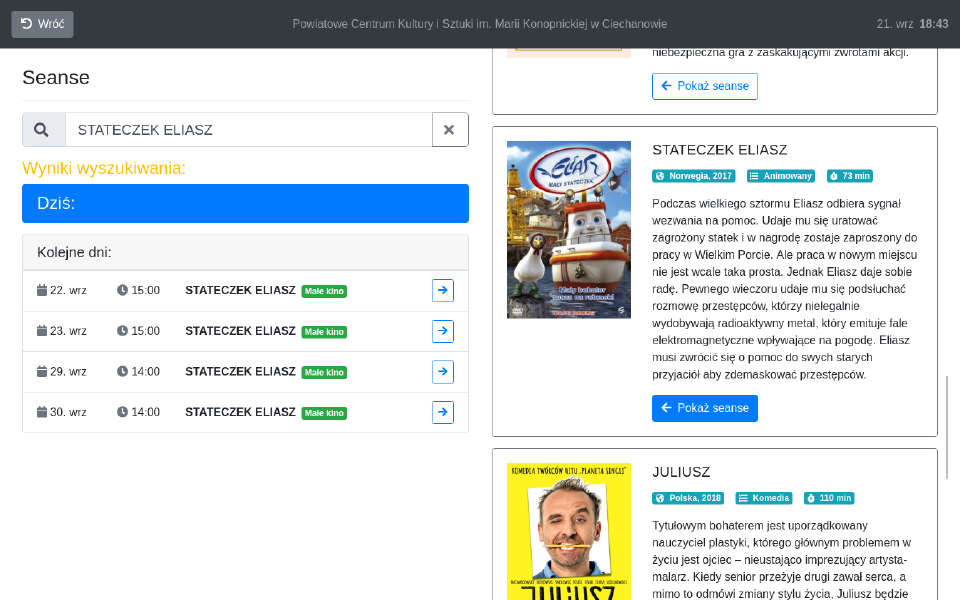Click the Wróć back button
Viewport: 960px width, 600px height.
(42, 24)
